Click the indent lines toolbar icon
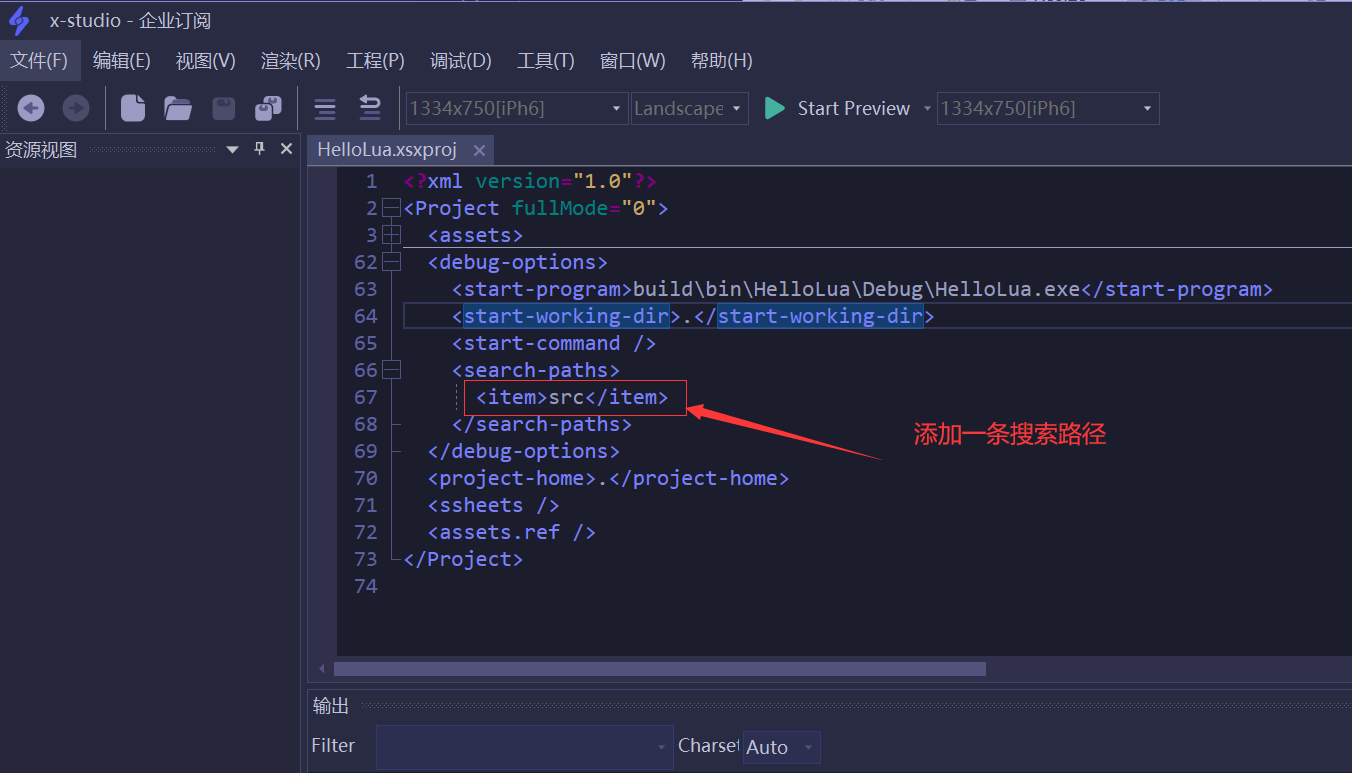 coord(325,108)
